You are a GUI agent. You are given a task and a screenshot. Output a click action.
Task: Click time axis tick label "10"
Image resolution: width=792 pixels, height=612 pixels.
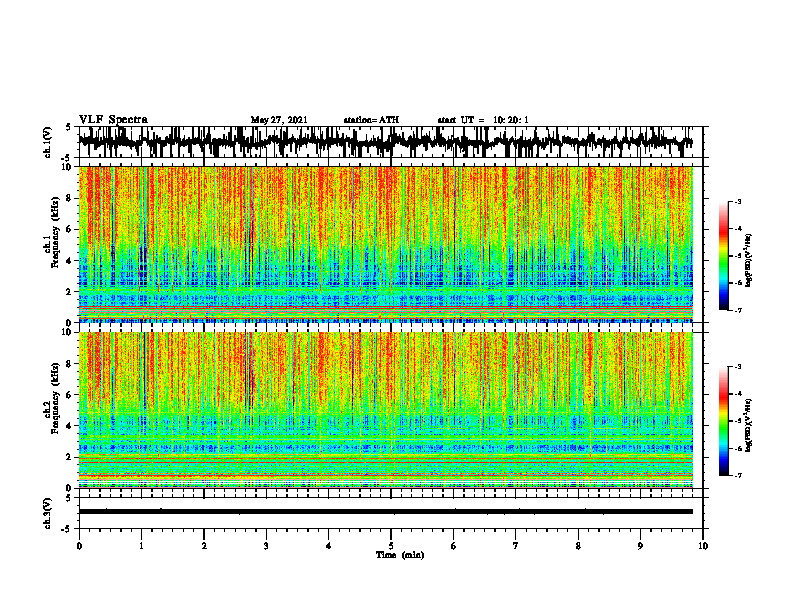point(703,546)
